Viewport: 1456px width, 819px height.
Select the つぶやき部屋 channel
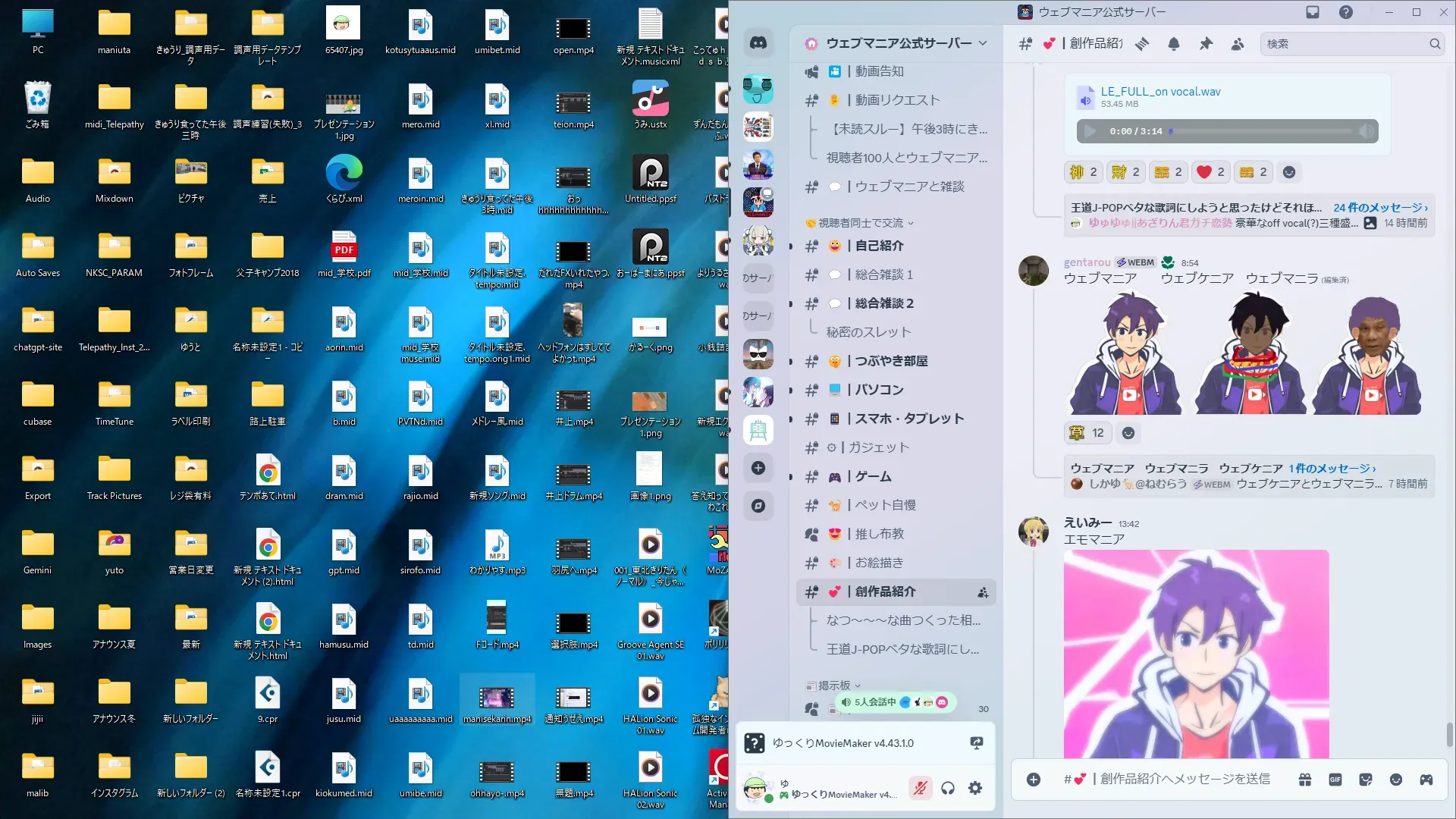tap(891, 361)
